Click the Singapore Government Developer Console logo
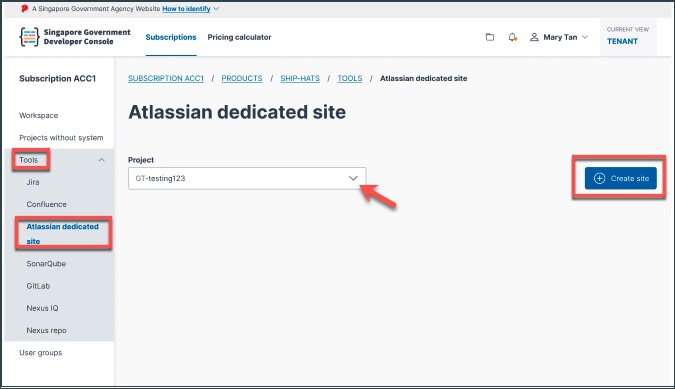 click(x=75, y=37)
